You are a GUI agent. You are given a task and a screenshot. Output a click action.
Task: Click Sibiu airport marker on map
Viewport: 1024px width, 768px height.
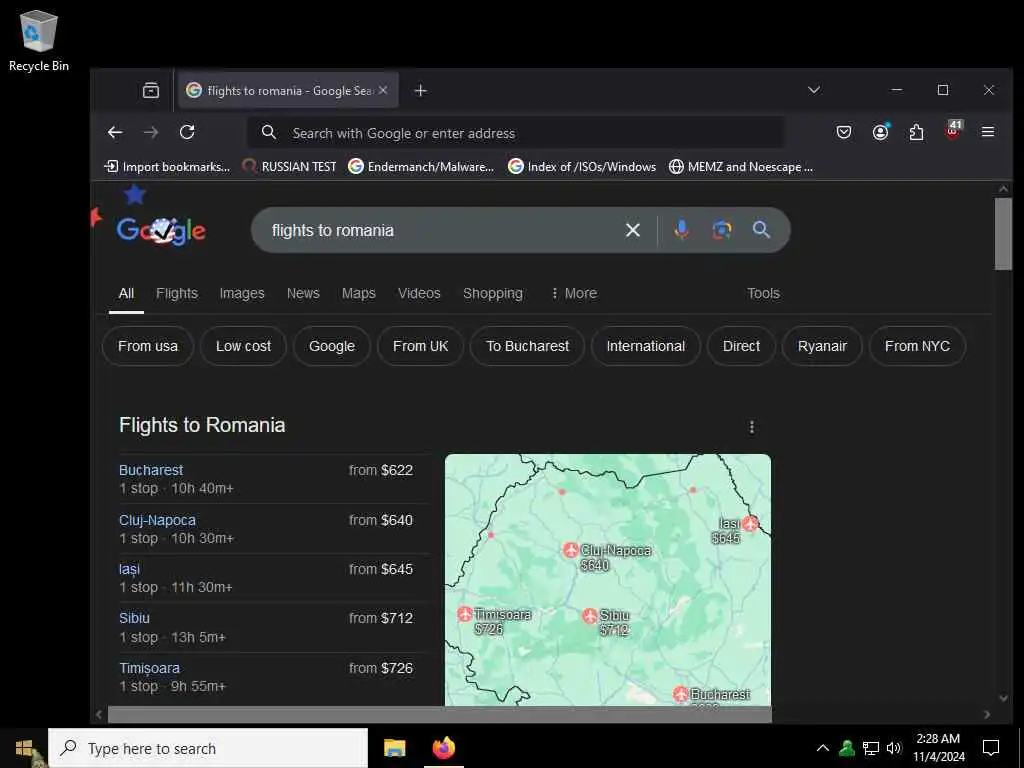coord(590,615)
